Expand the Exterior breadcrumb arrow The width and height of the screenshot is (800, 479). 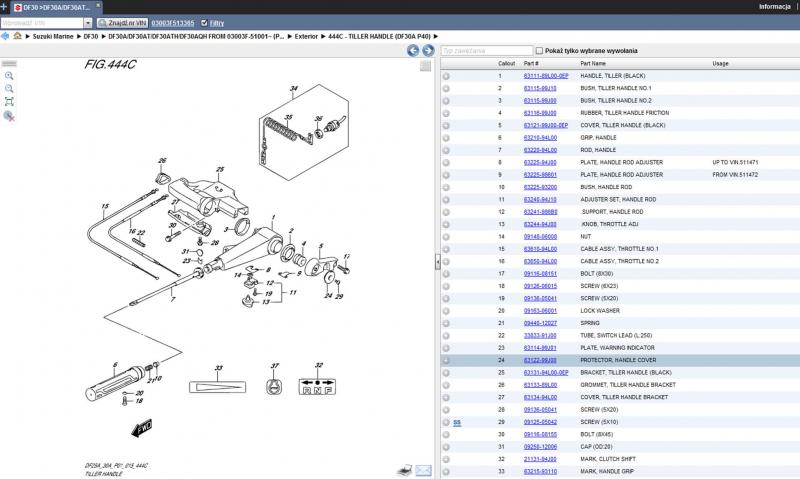click(323, 36)
